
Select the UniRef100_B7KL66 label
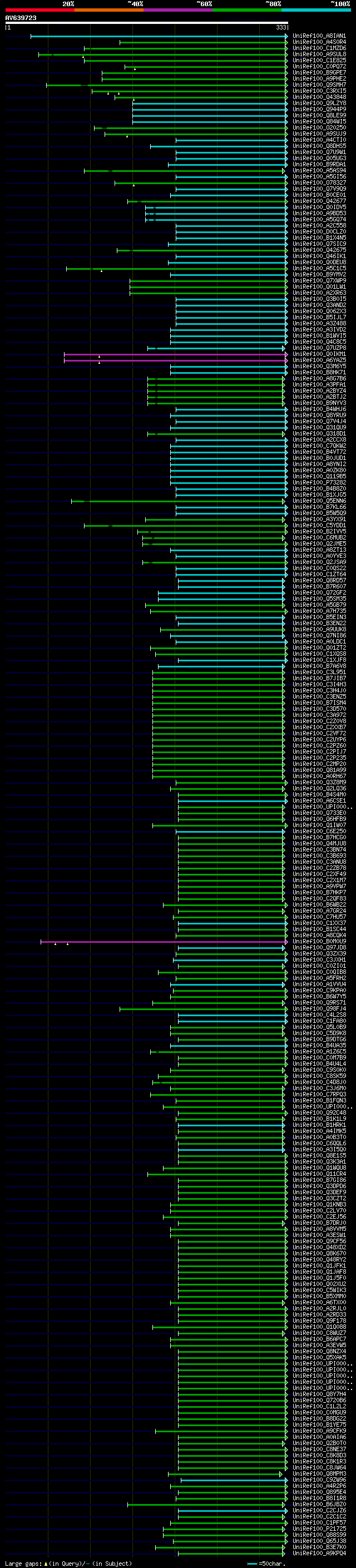click(319, 507)
